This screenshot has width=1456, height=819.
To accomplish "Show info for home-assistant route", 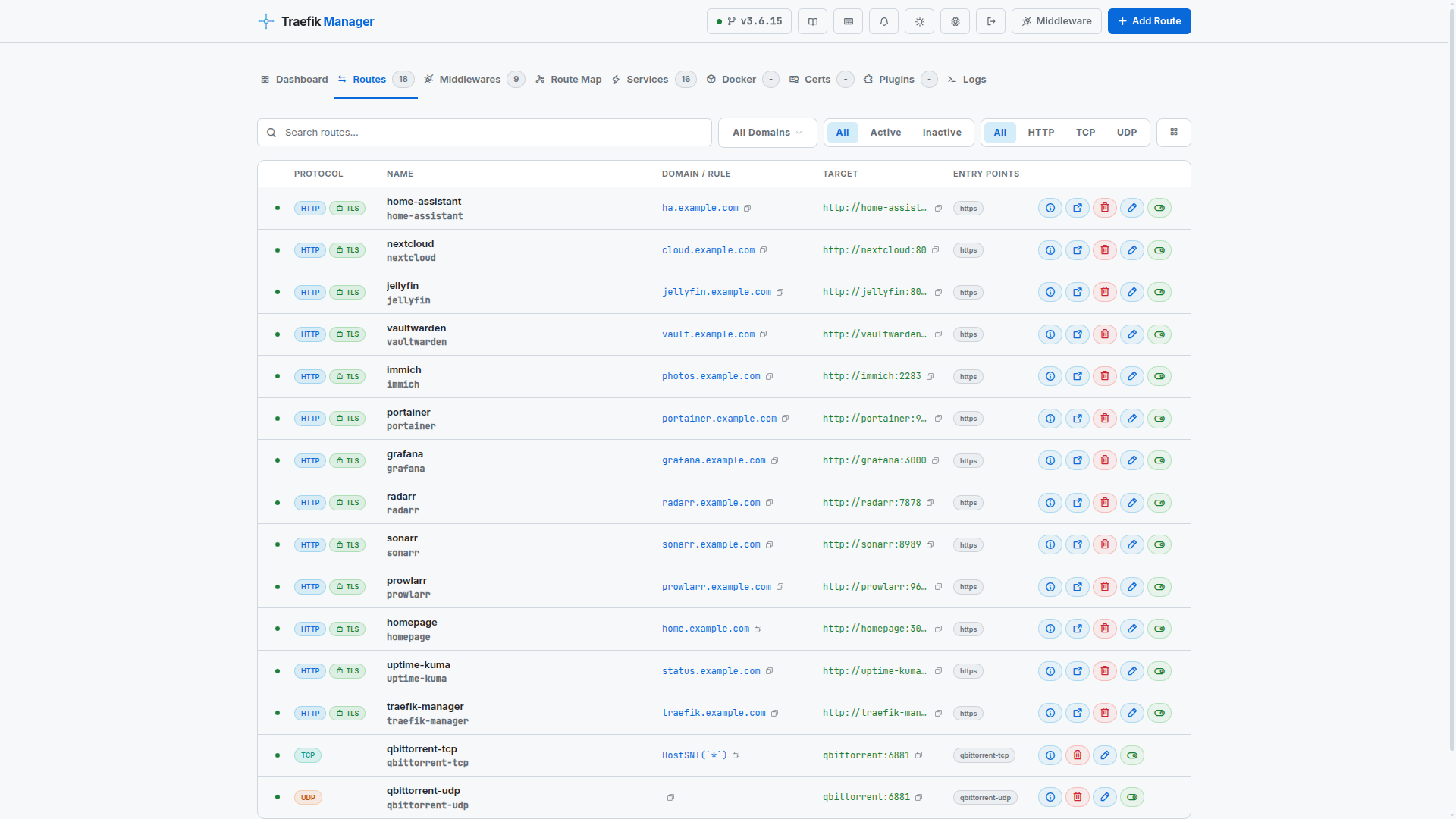I will pyautogui.click(x=1050, y=208).
